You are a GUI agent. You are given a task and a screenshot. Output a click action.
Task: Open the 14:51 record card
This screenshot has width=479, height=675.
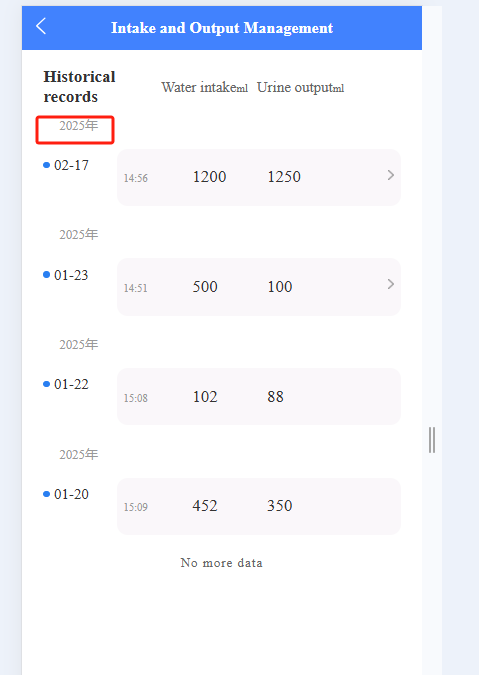(259, 287)
